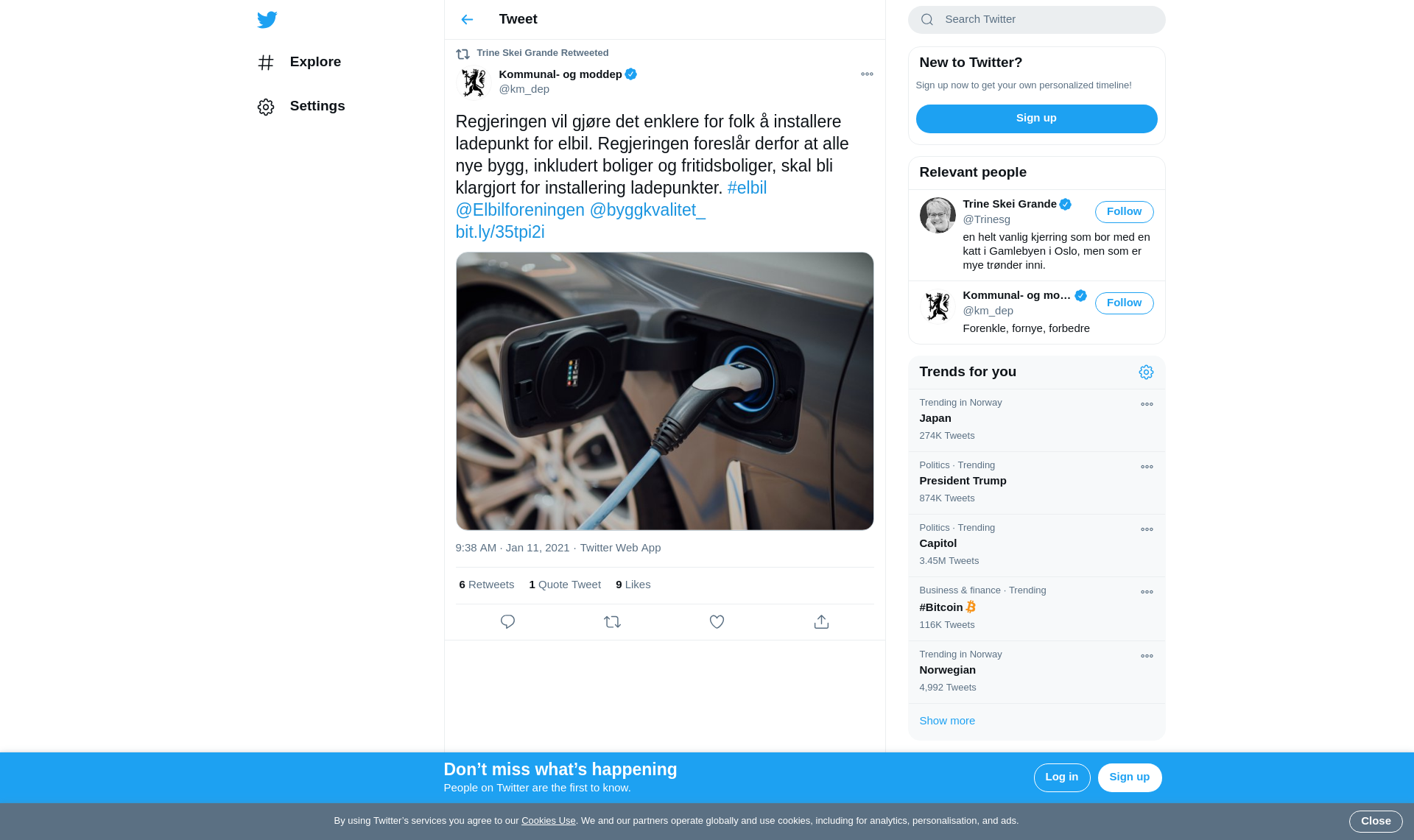Image resolution: width=1414 pixels, height=840 pixels.
Task: Click the reply speech bubble icon
Action: (507, 622)
